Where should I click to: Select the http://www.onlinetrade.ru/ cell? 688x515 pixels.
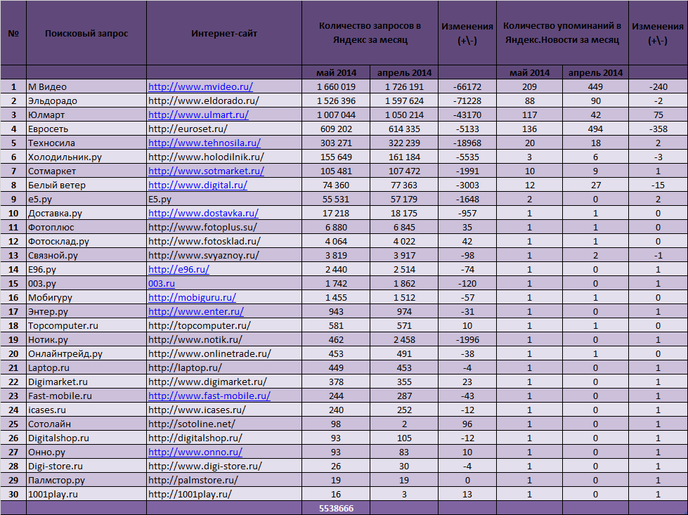coord(224,354)
